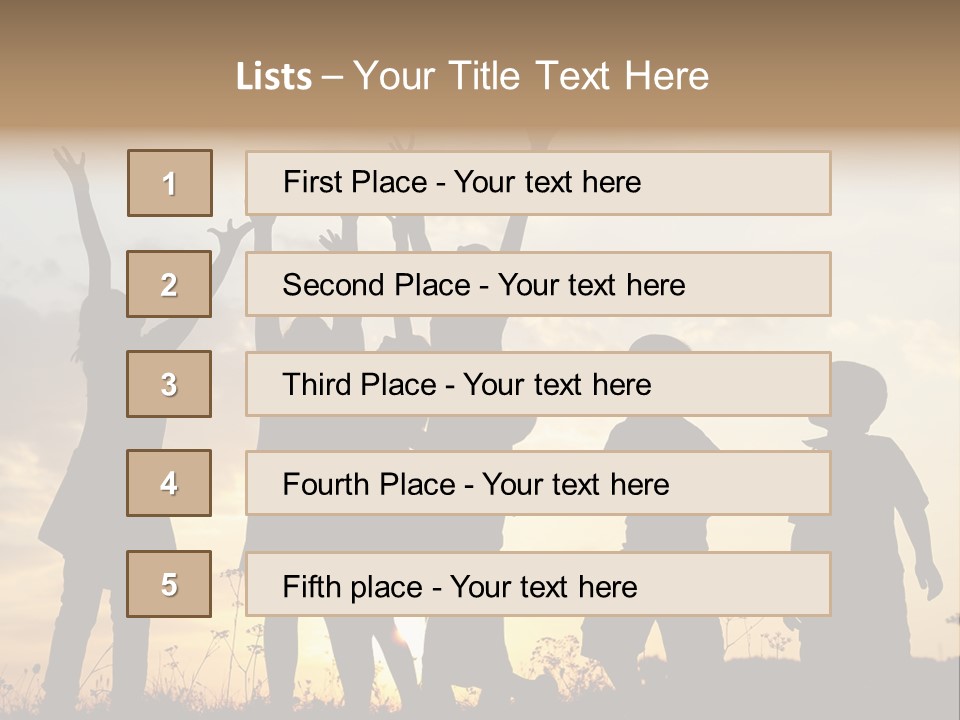Select the "Your Title Text Here" heading text
This screenshot has height=720, width=960.
[531, 76]
